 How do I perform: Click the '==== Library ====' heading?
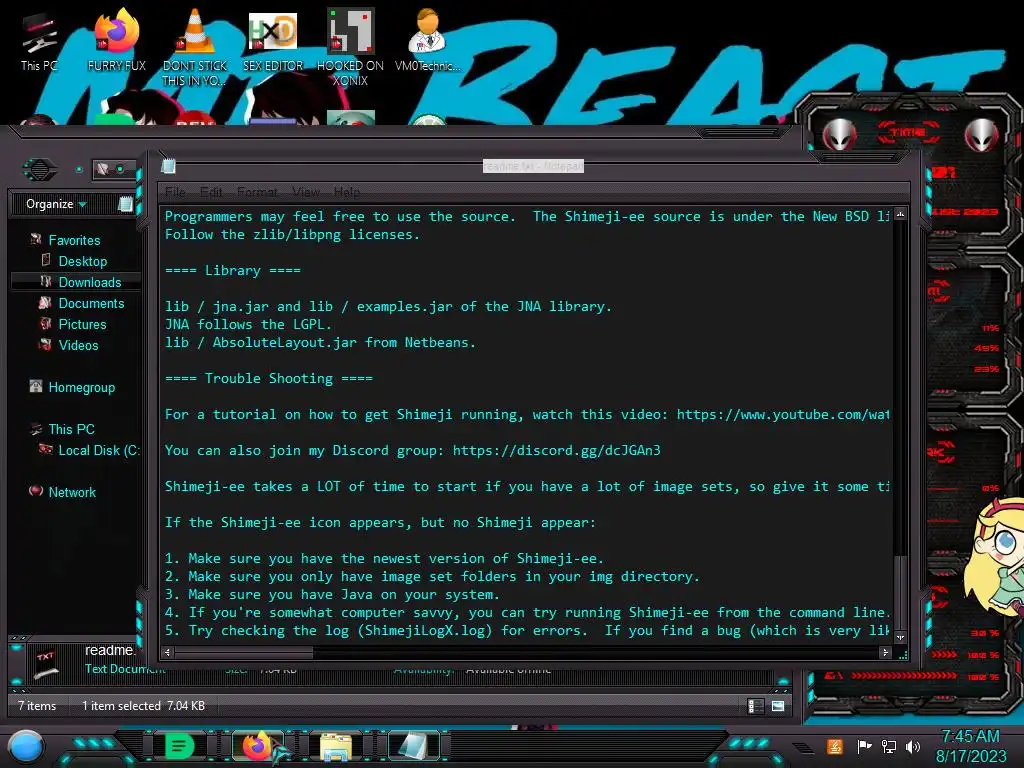232,270
